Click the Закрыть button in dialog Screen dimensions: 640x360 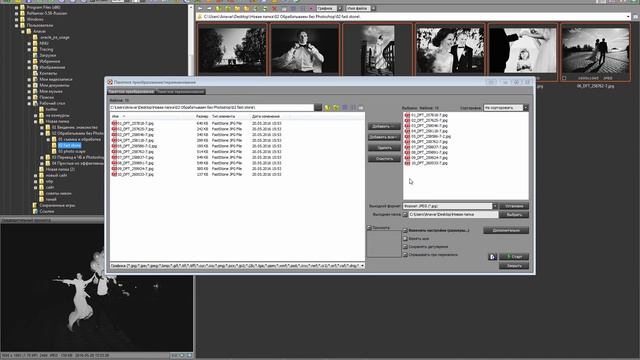click(514, 266)
